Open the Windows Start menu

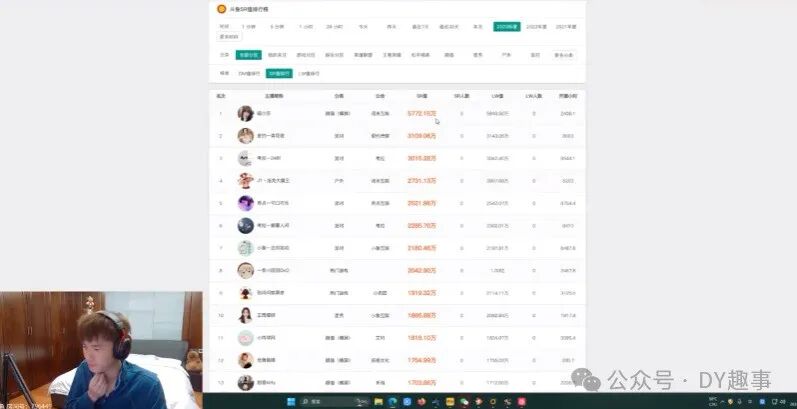pyautogui.click(x=291, y=401)
